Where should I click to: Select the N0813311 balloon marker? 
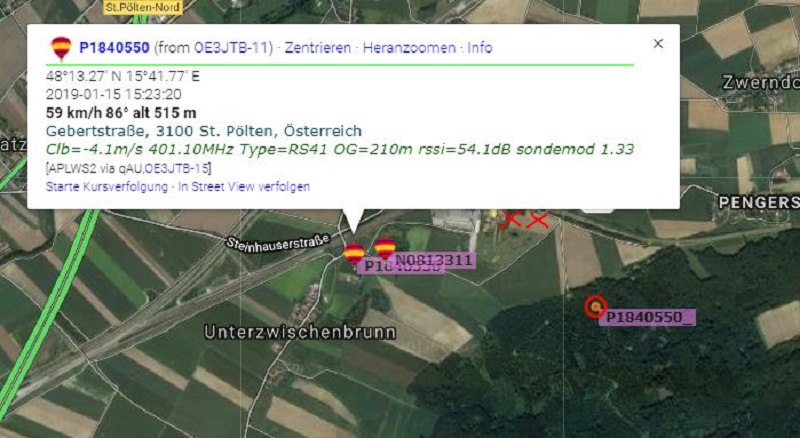pyautogui.click(x=385, y=249)
